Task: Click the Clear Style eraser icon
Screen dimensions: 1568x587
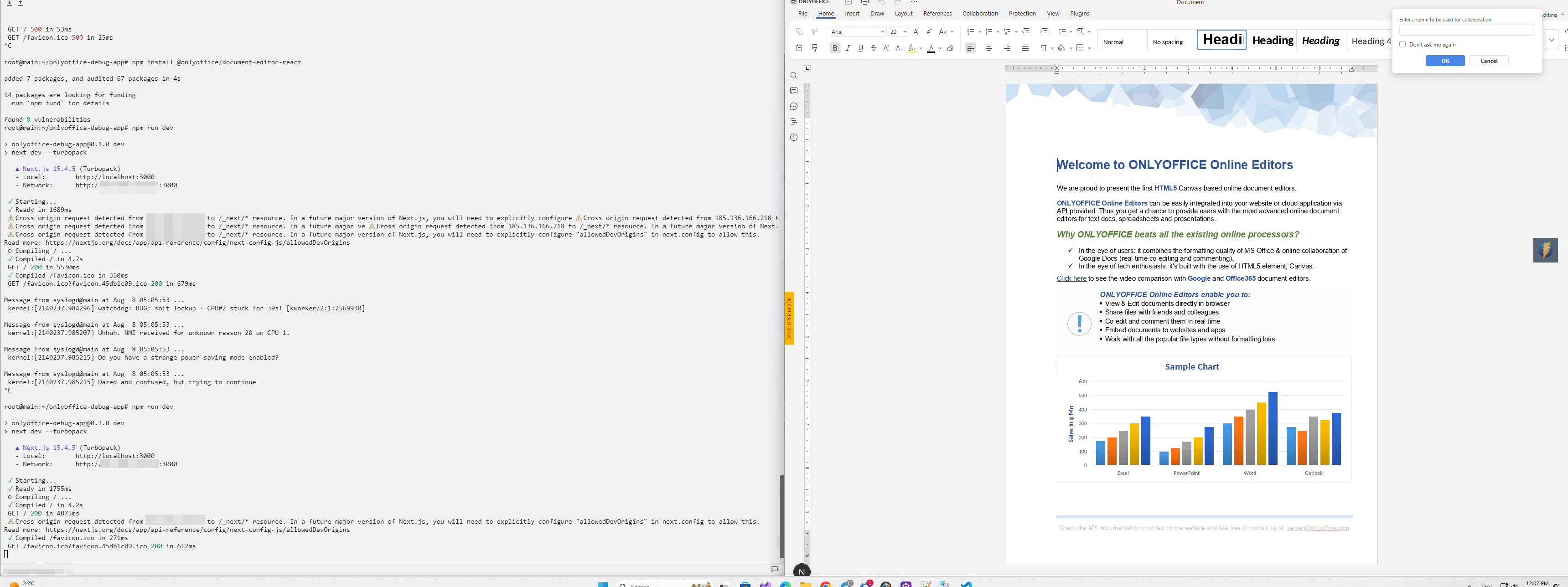Action: point(950,48)
